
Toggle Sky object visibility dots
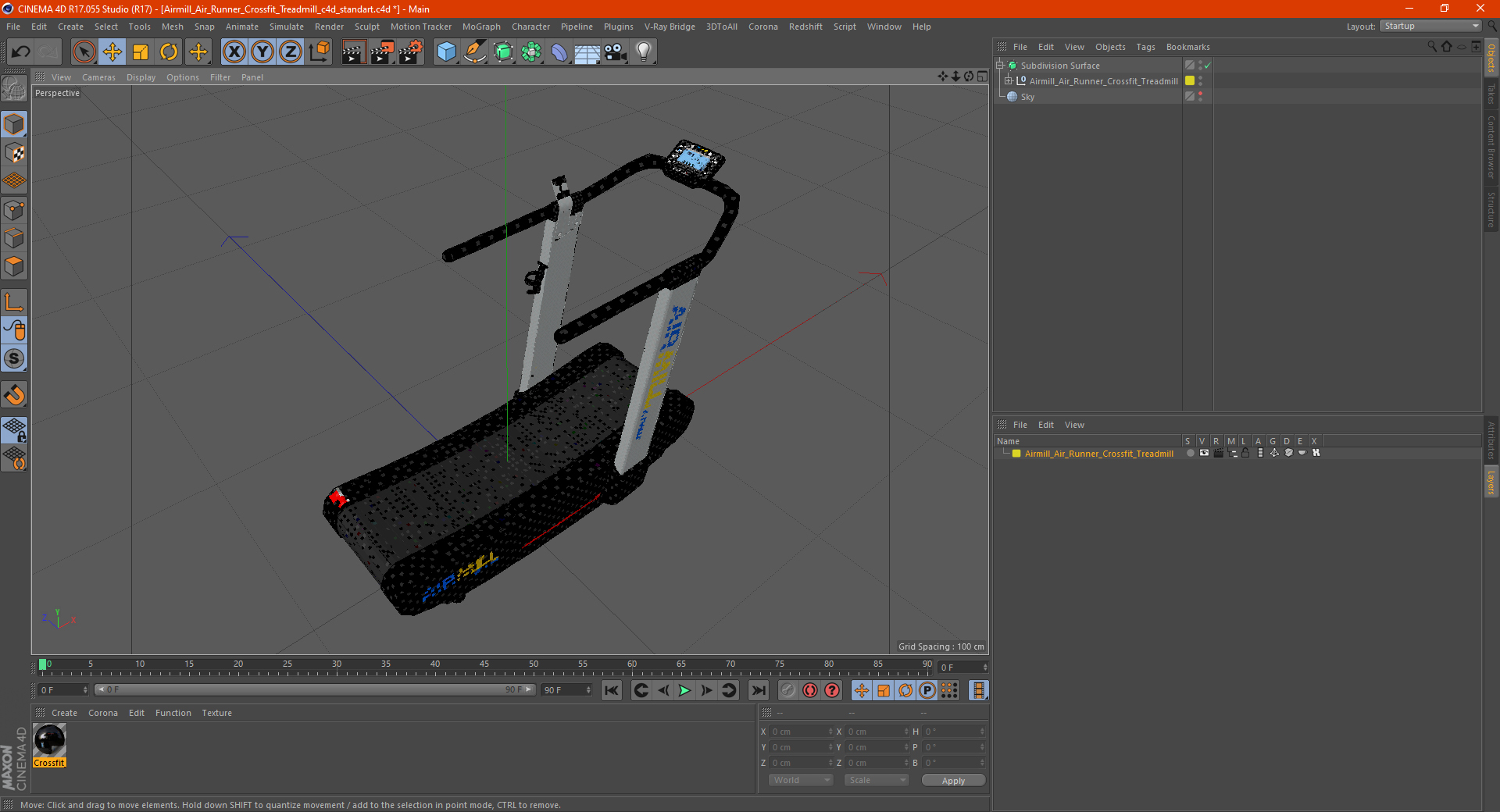click(1201, 96)
